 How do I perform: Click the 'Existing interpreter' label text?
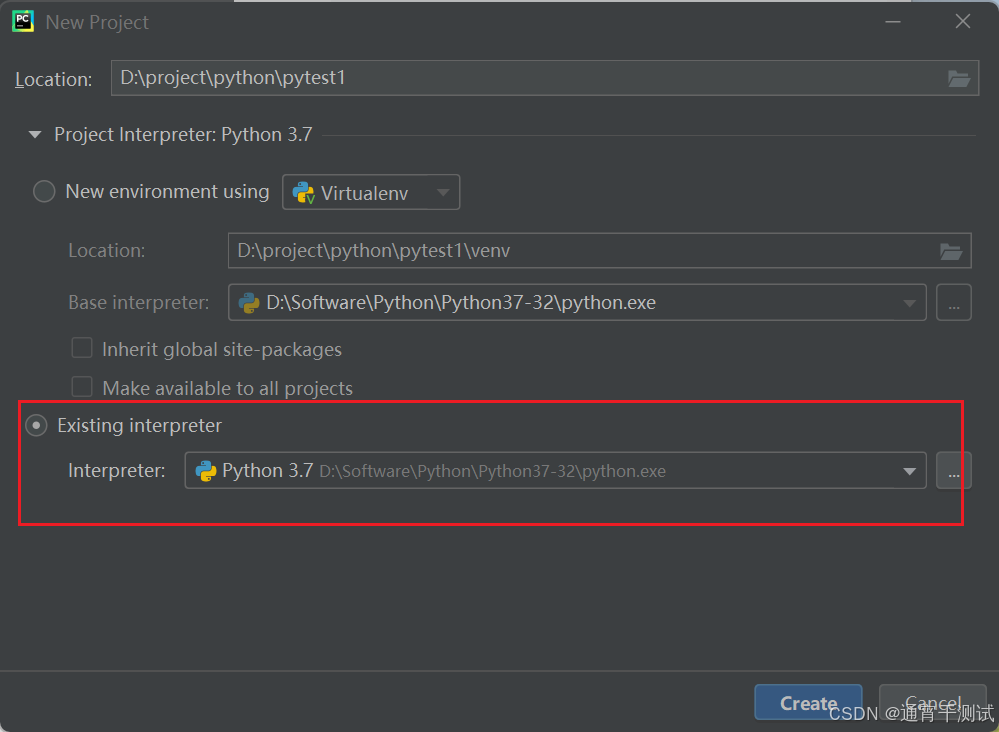coord(140,425)
